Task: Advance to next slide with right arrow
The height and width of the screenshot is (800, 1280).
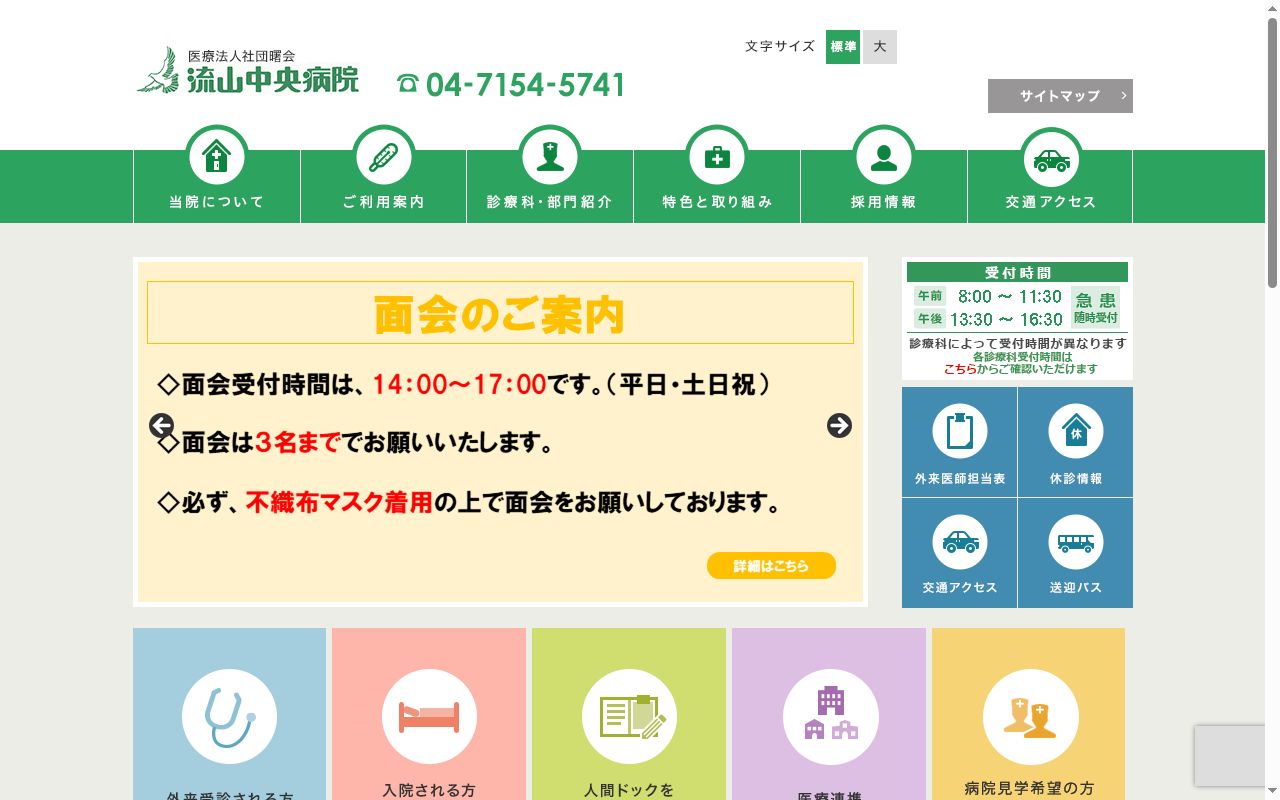Action: pos(839,426)
